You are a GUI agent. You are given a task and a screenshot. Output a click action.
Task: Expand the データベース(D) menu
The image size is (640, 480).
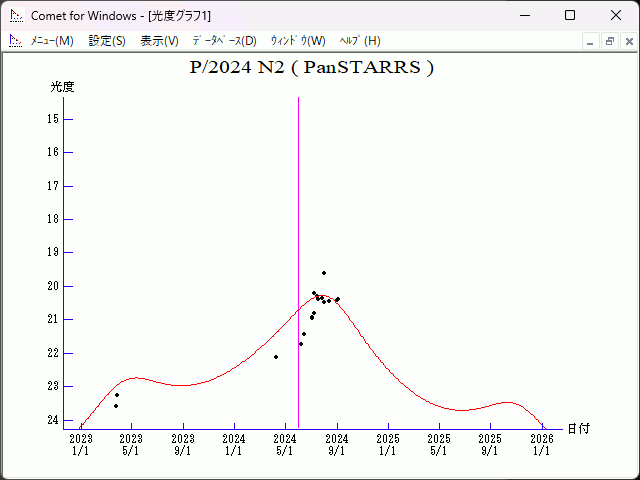tap(224, 41)
